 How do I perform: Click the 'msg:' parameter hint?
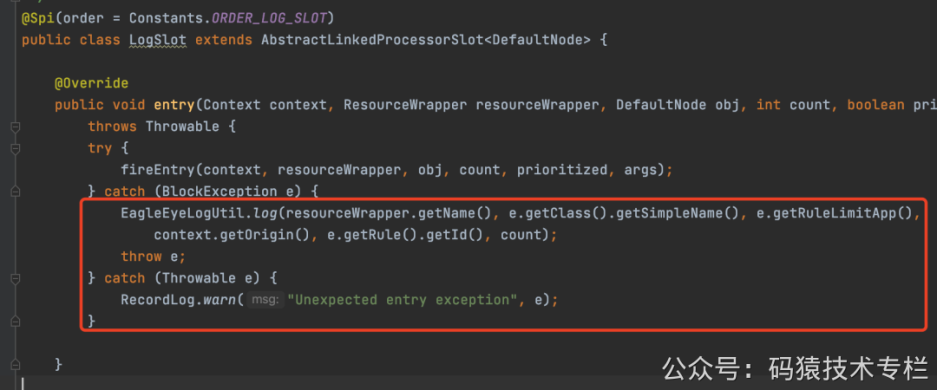(x=265, y=300)
